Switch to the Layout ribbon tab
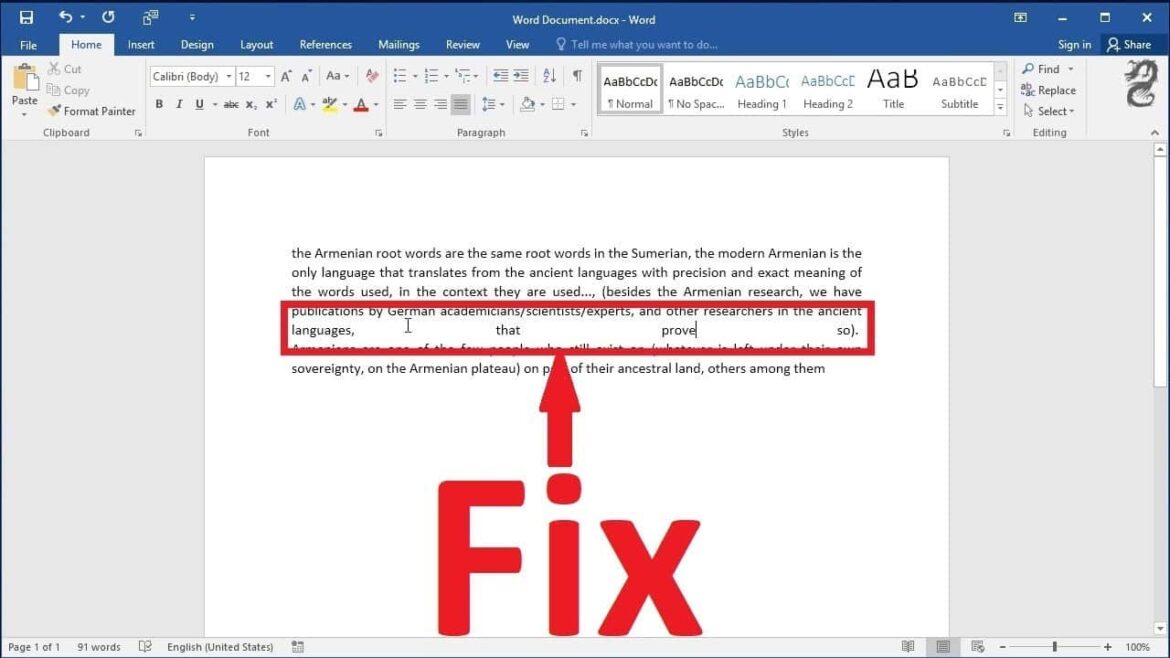This screenshot has height=658, width=1170. click(x=256, y=45)
